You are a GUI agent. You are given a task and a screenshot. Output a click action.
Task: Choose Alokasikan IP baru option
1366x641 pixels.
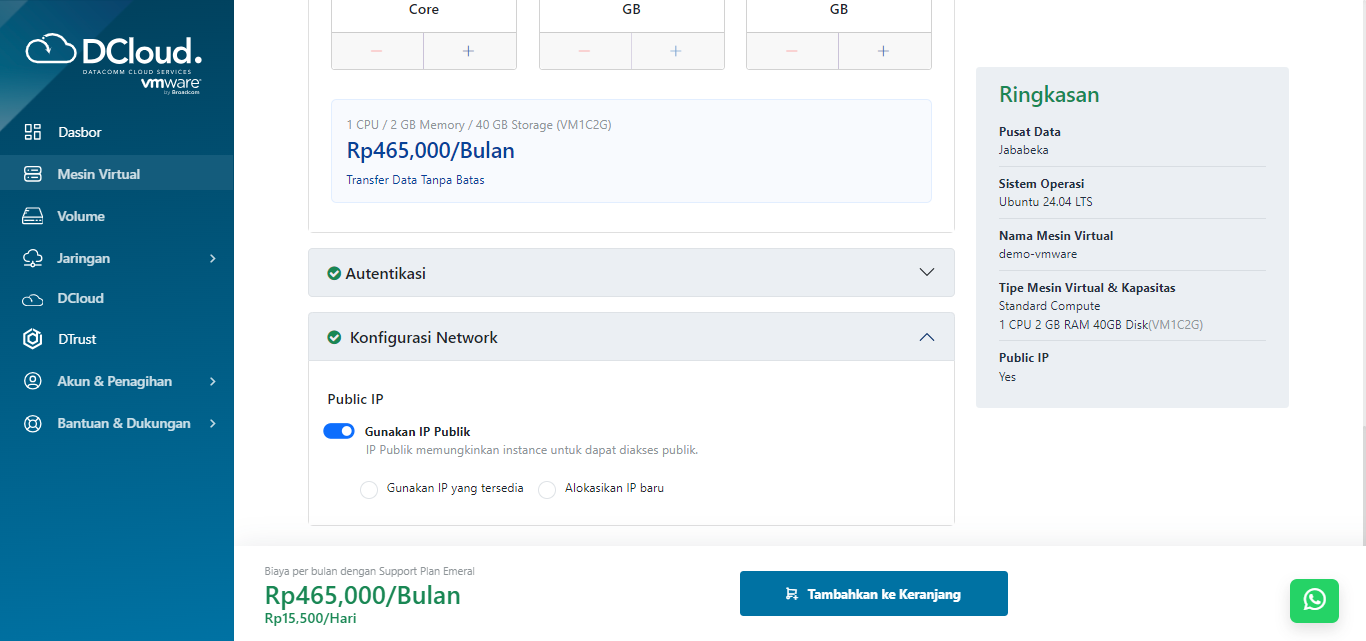[x=547, y=489]
